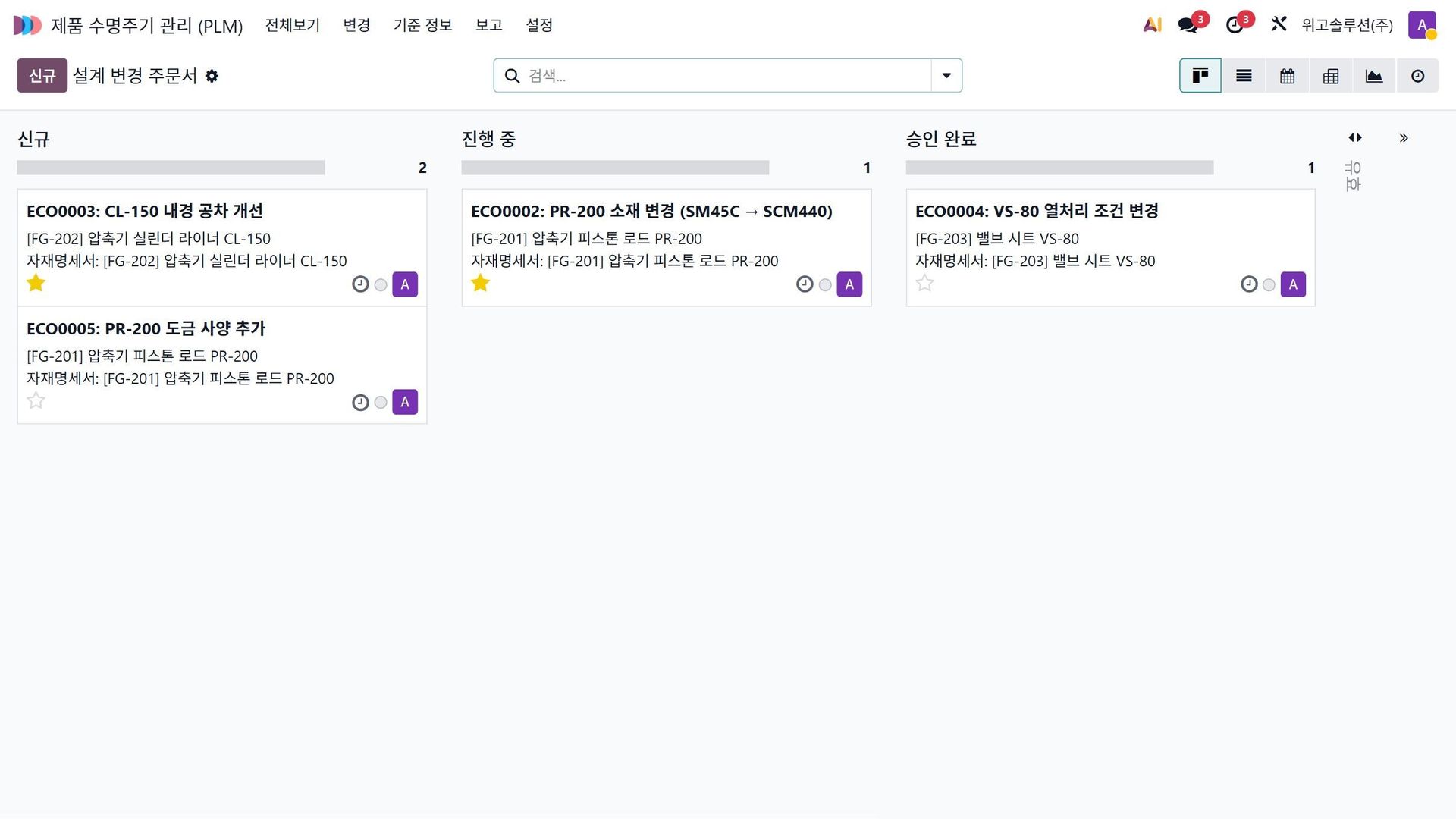The image size is (1456, 819).
Task: Open ECO0004: VS-80 열처리 조건 변경 card
Action: (1110, 247)
